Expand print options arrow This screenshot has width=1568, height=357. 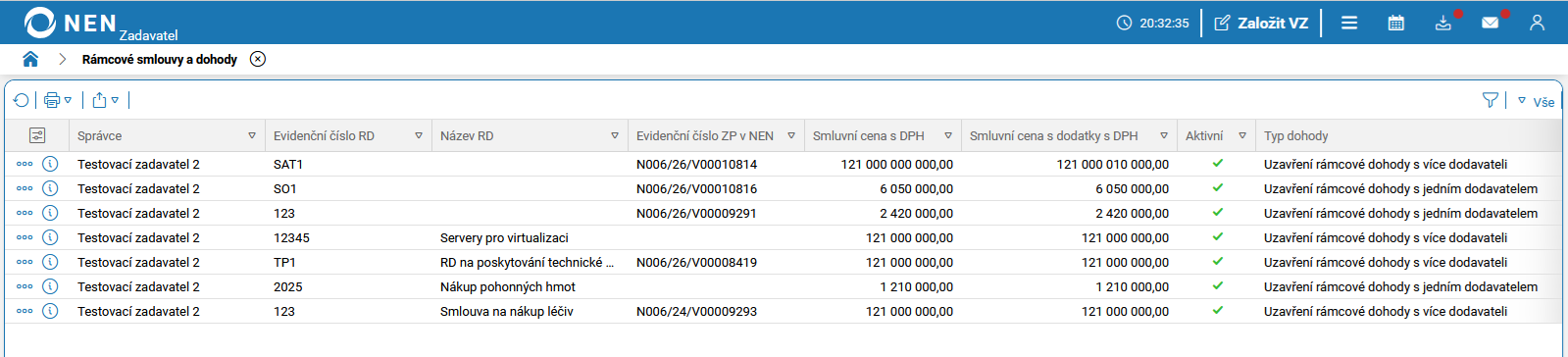click(68, 100)
